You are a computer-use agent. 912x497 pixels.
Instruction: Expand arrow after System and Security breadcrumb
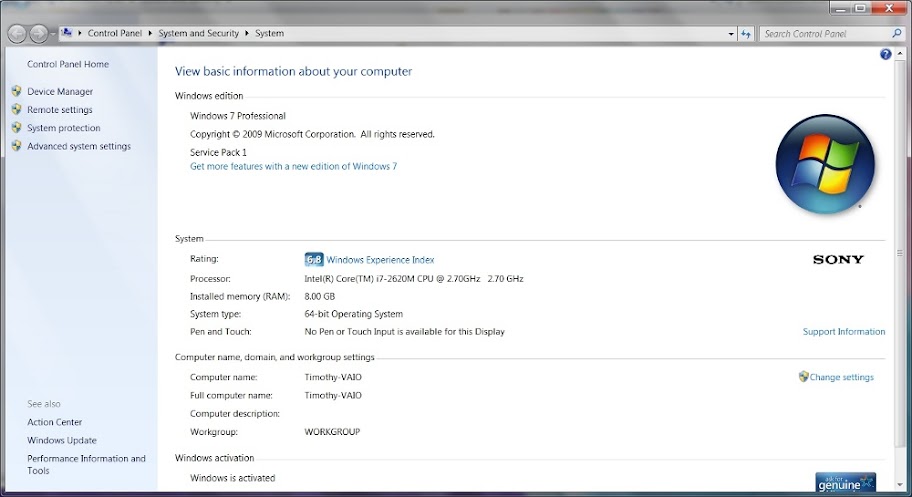(x=247, y=33)
